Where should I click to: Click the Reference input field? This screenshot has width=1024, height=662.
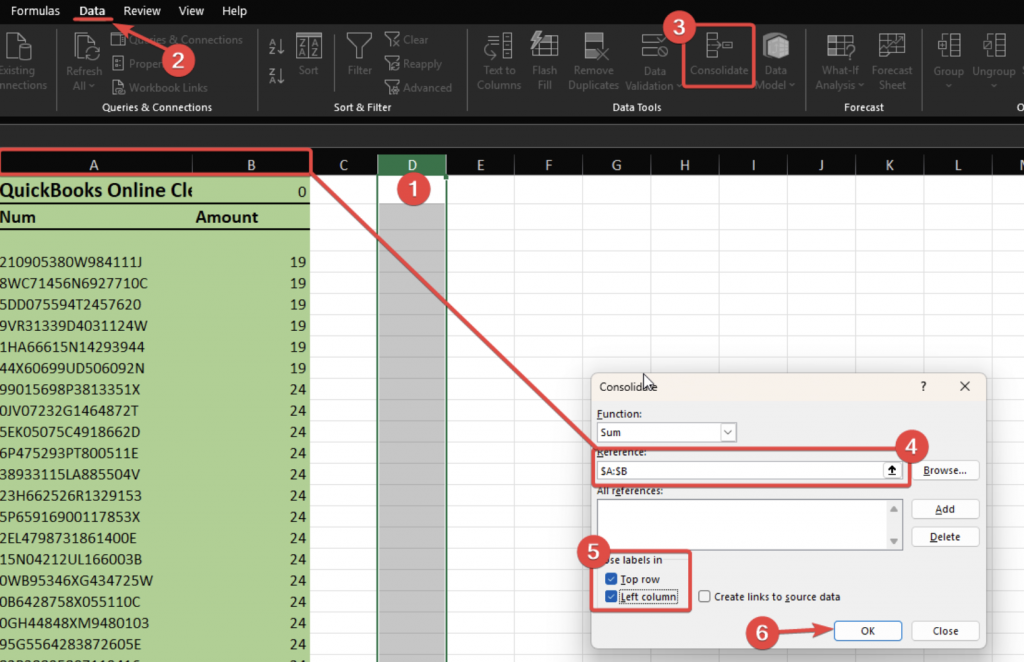[x=736, y=470]
